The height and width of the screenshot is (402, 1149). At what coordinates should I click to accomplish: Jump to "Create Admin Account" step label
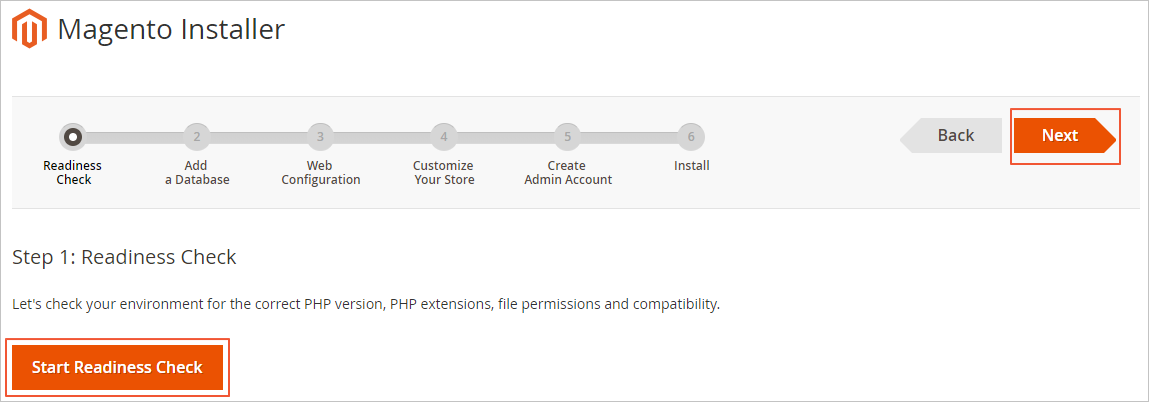(x=567, y=173)
